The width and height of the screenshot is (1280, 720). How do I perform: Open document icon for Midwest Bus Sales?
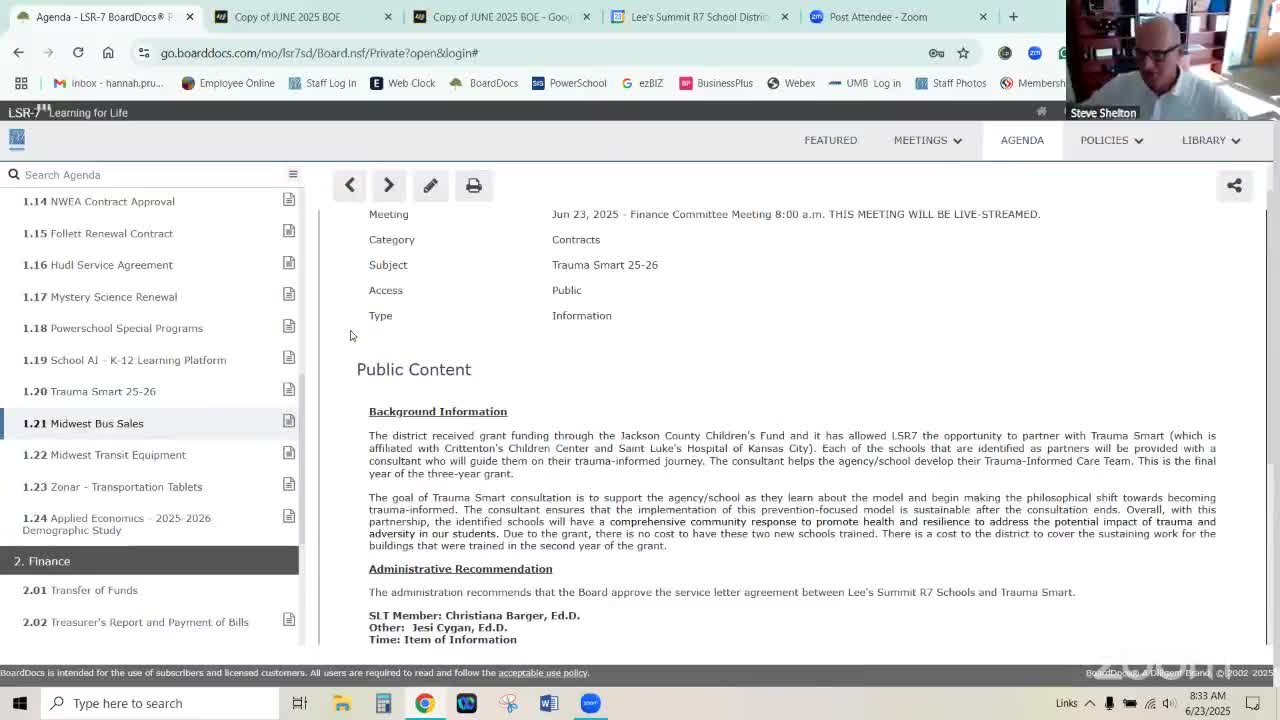pyautogui.click(x=288, y=422)
